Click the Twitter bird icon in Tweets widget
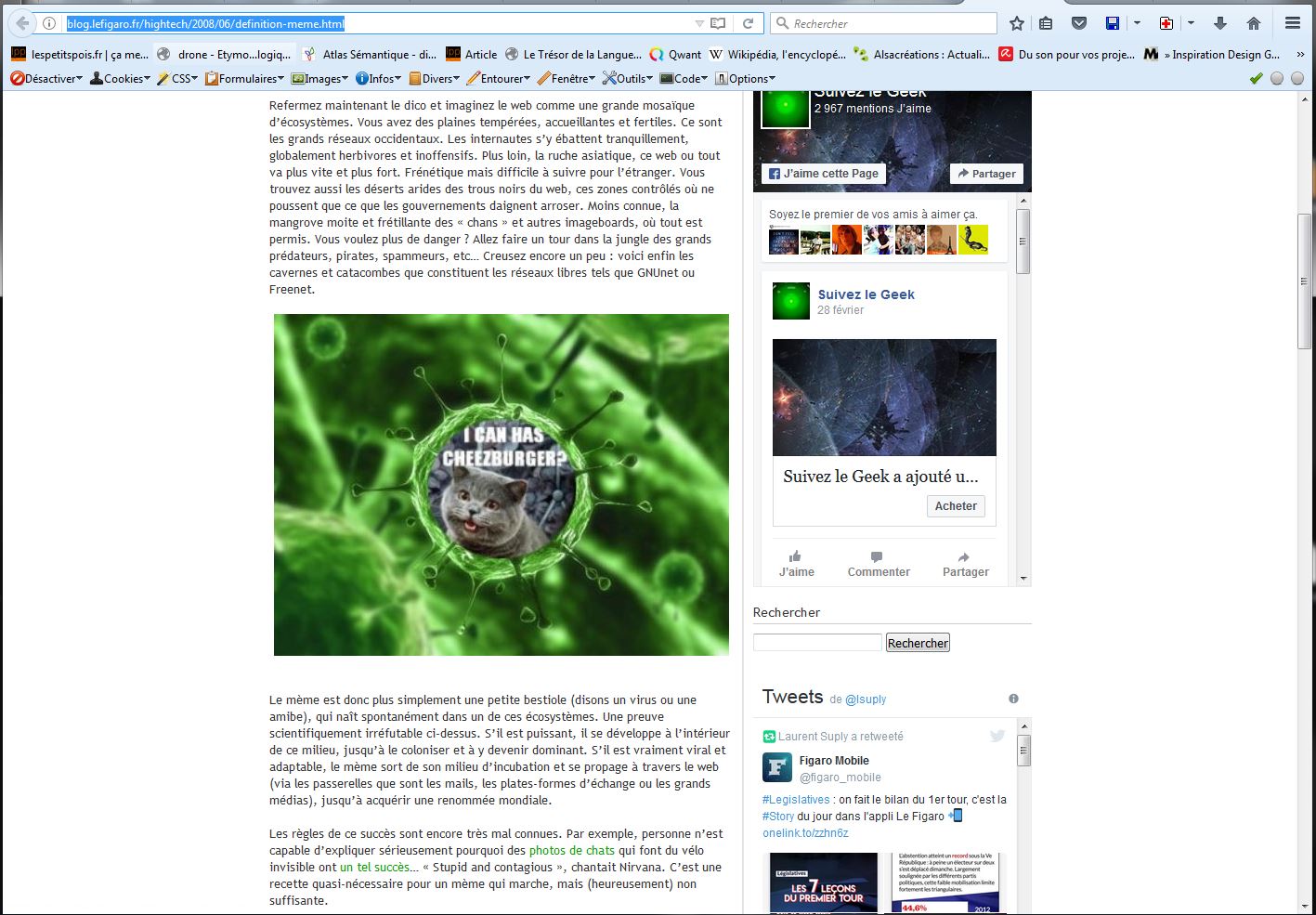This screenshot has height=915, width=1316. coord(997,736)
